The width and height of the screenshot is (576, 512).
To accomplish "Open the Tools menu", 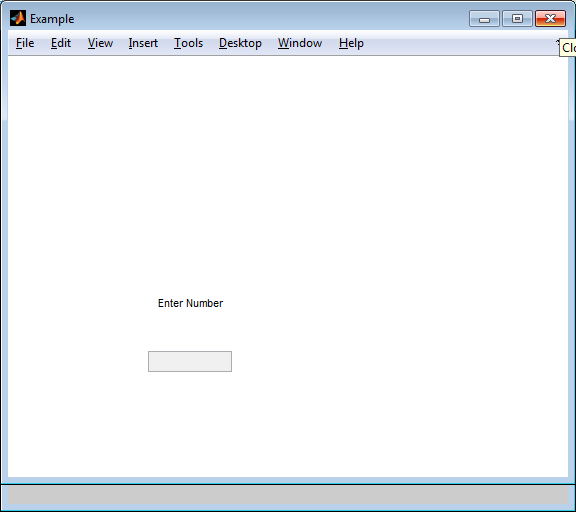I will [188, 43].
